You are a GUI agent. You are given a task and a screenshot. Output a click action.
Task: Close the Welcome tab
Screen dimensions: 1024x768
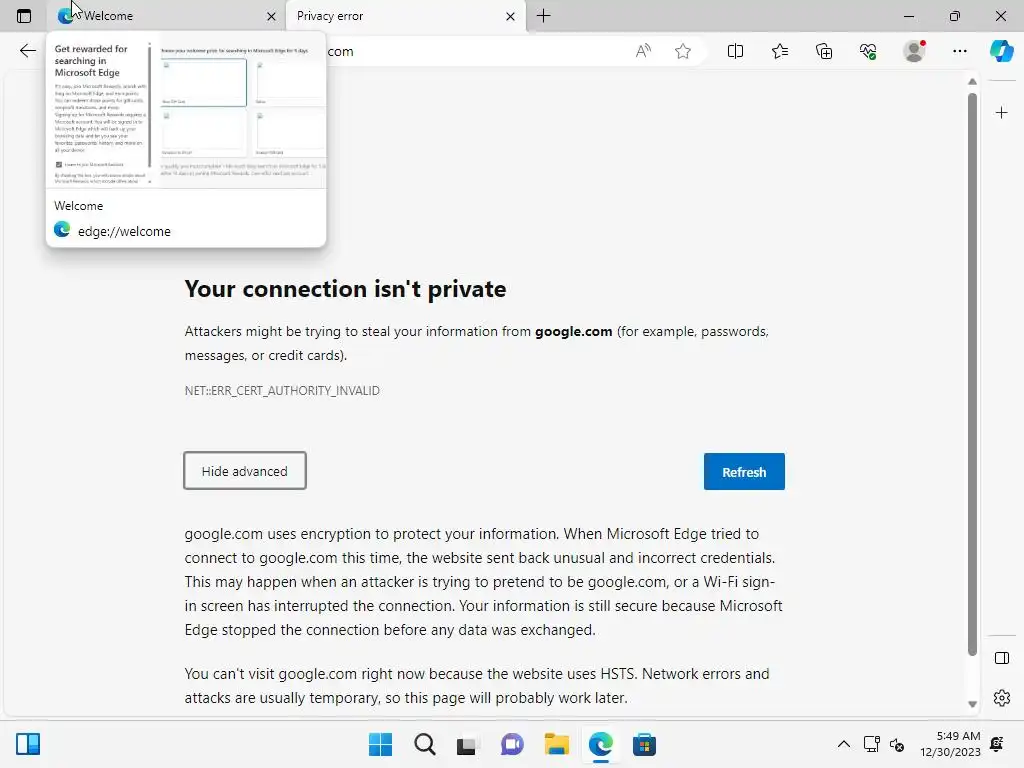(x=271, y=16)
